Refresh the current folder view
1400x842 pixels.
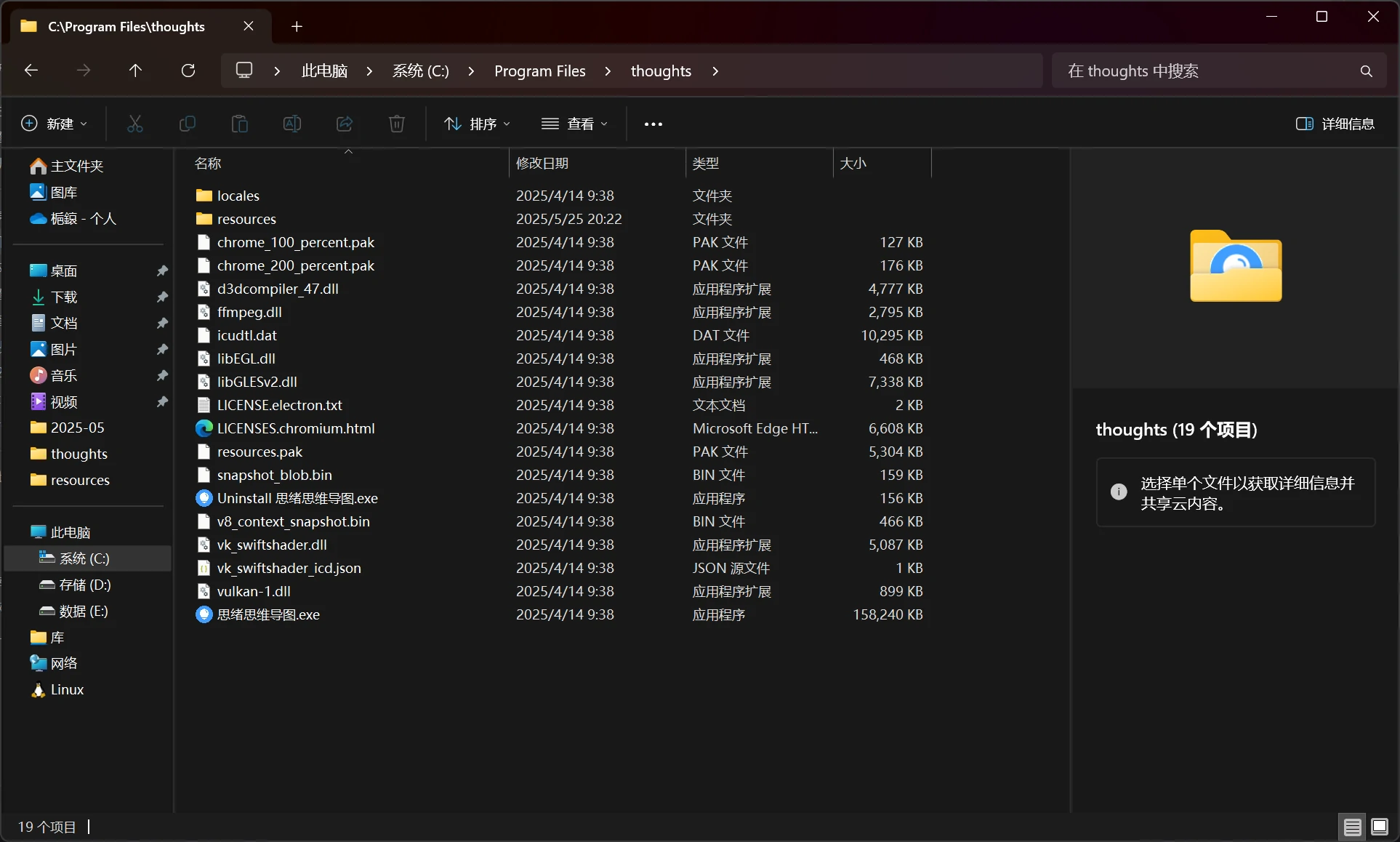tap(188, 71)
